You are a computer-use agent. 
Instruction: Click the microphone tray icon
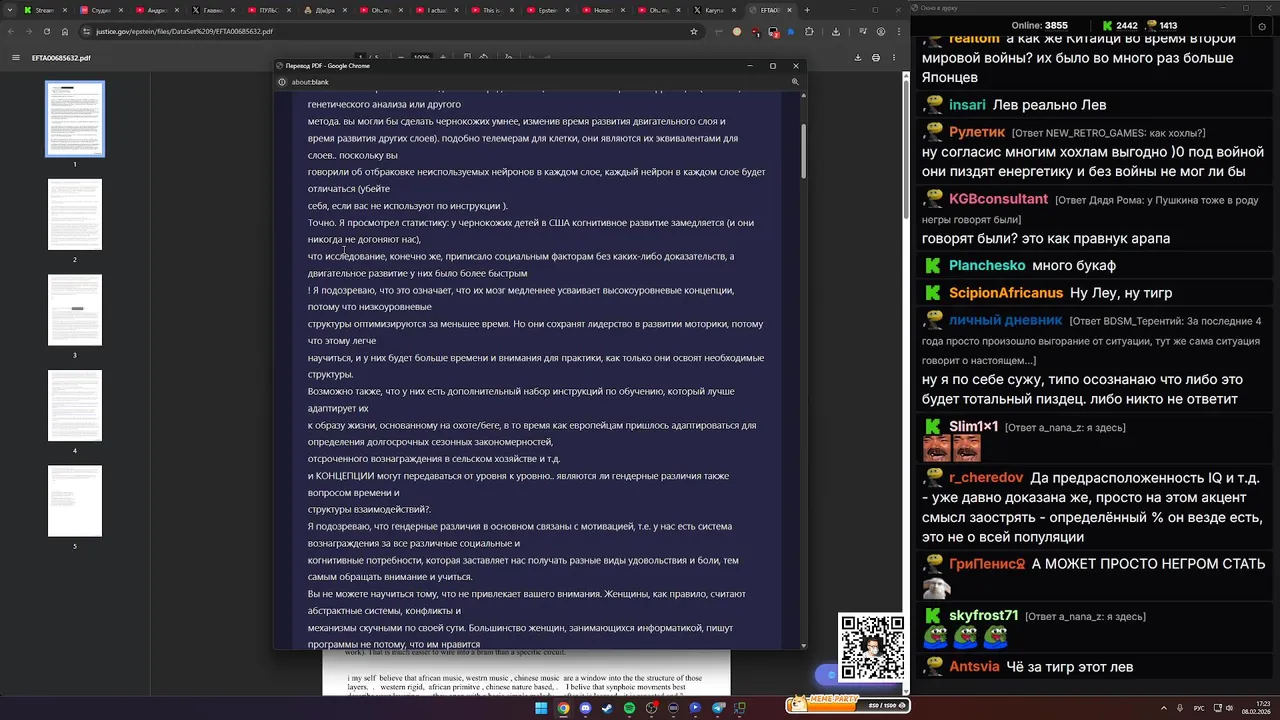pos(1180,708)
